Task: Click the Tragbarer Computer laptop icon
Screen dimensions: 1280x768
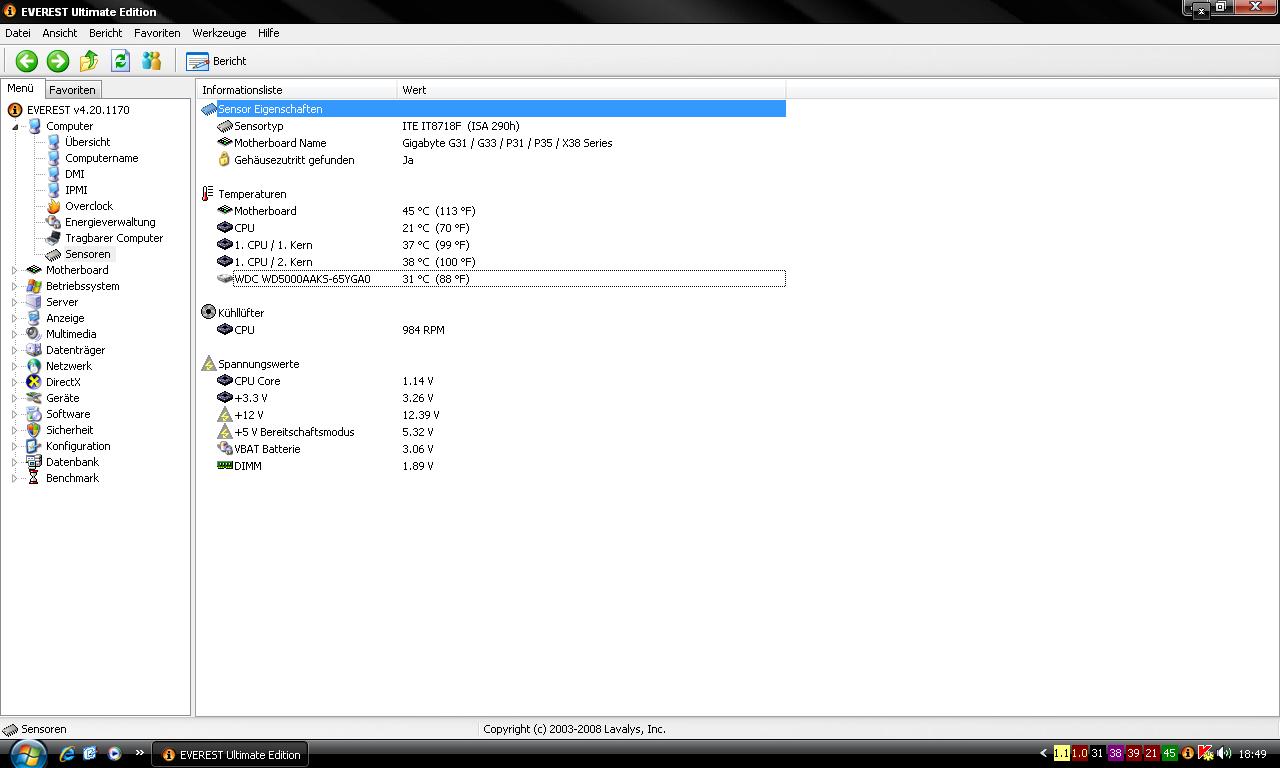Action: [x=54, y=238]
